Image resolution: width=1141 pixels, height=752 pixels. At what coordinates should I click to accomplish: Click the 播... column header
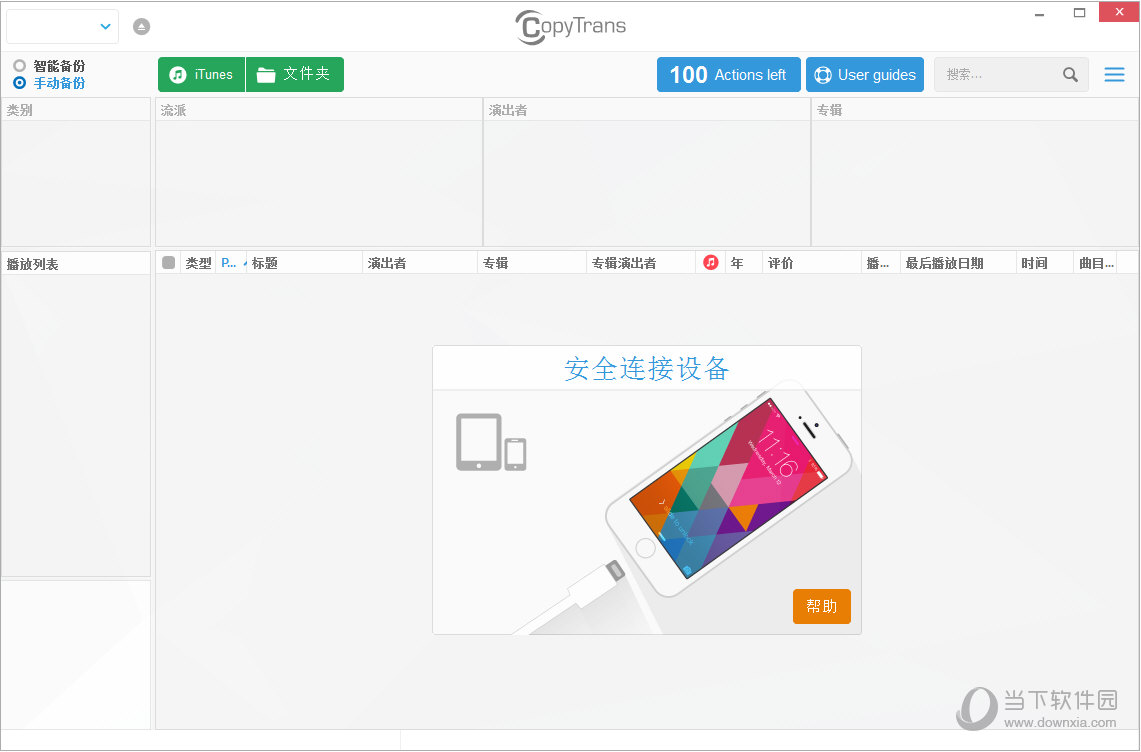[880, 263]
